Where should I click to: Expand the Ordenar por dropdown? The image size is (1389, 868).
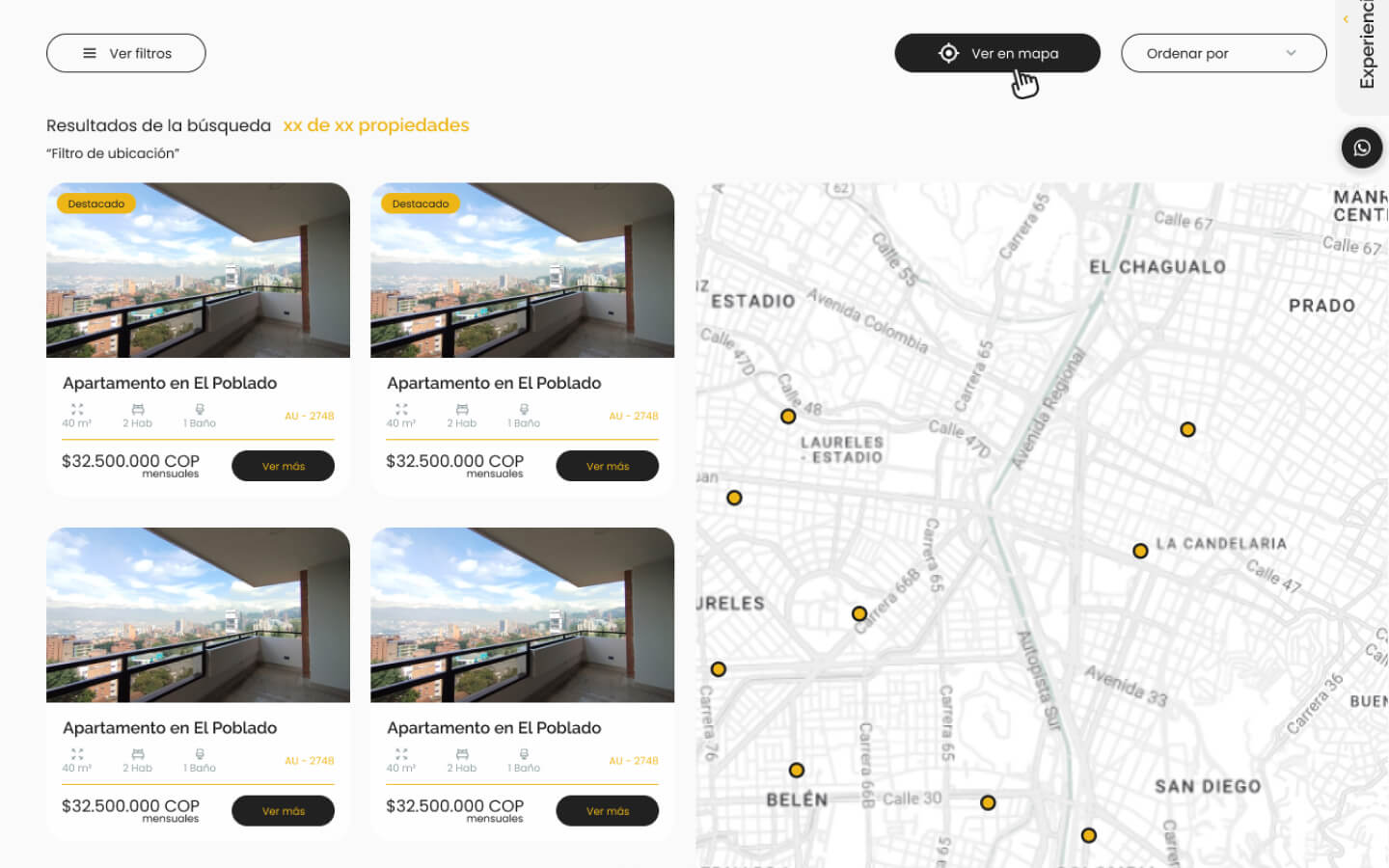tap(1223, 53)
